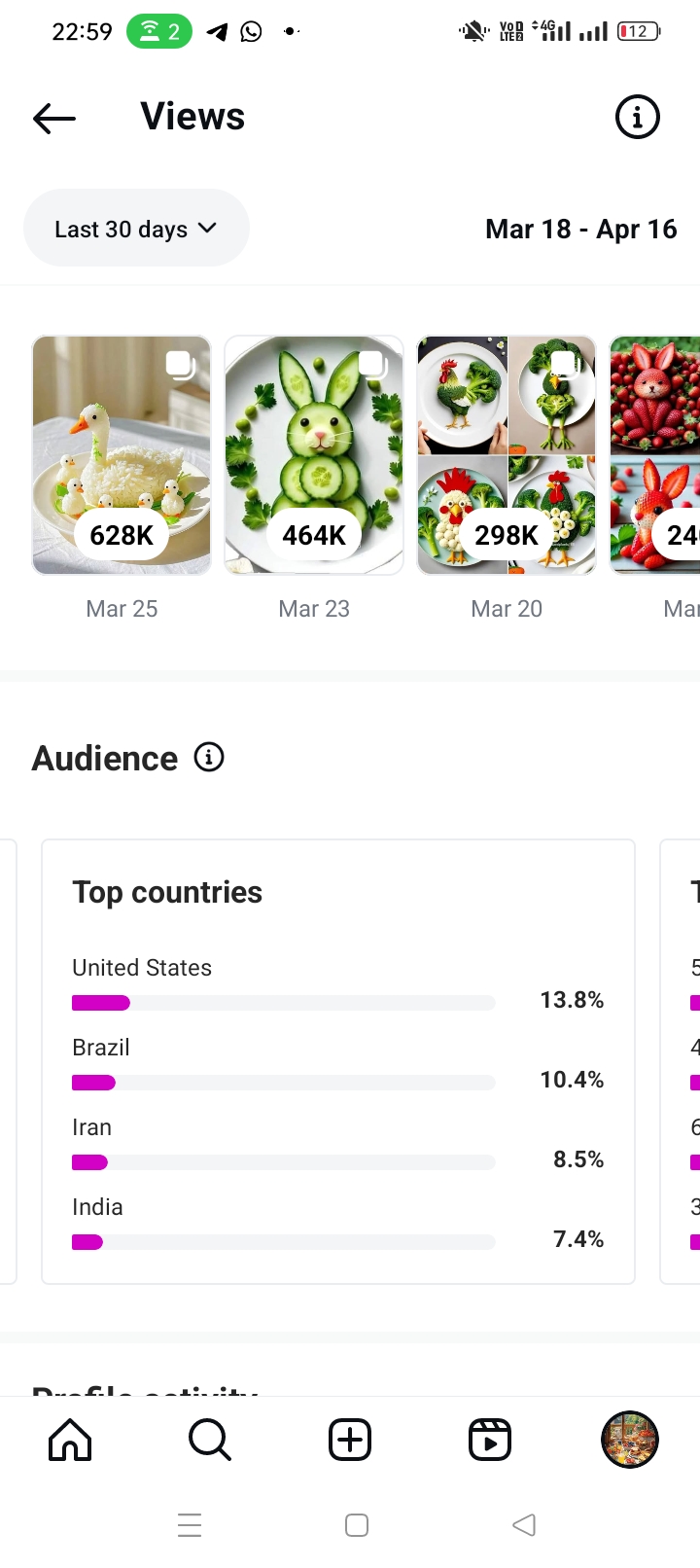Tap the info icon beside Audience heading
The image size is (700, 1568).
(x=209, y=757)
